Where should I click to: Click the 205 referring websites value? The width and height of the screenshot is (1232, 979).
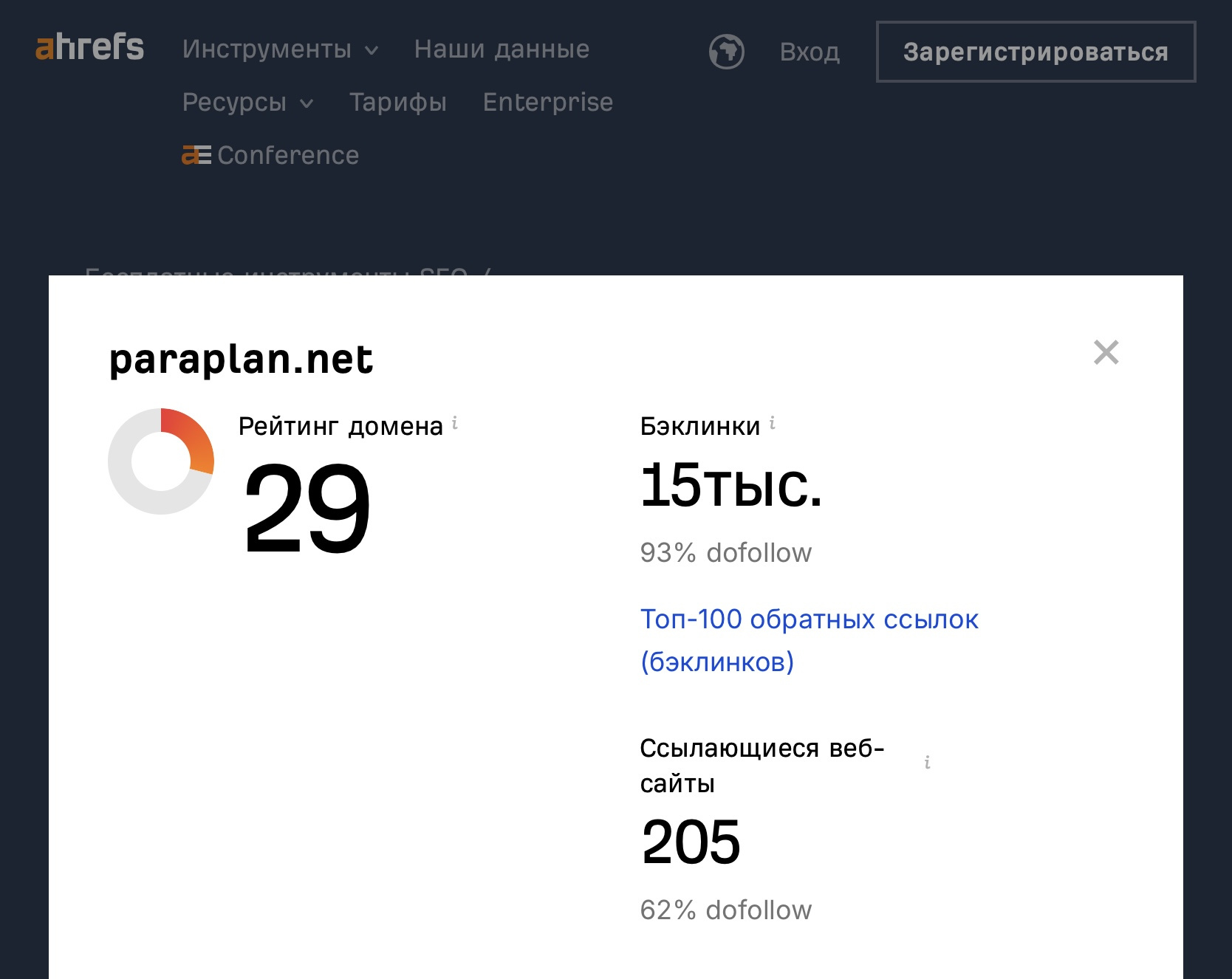(x=691, y=842)
